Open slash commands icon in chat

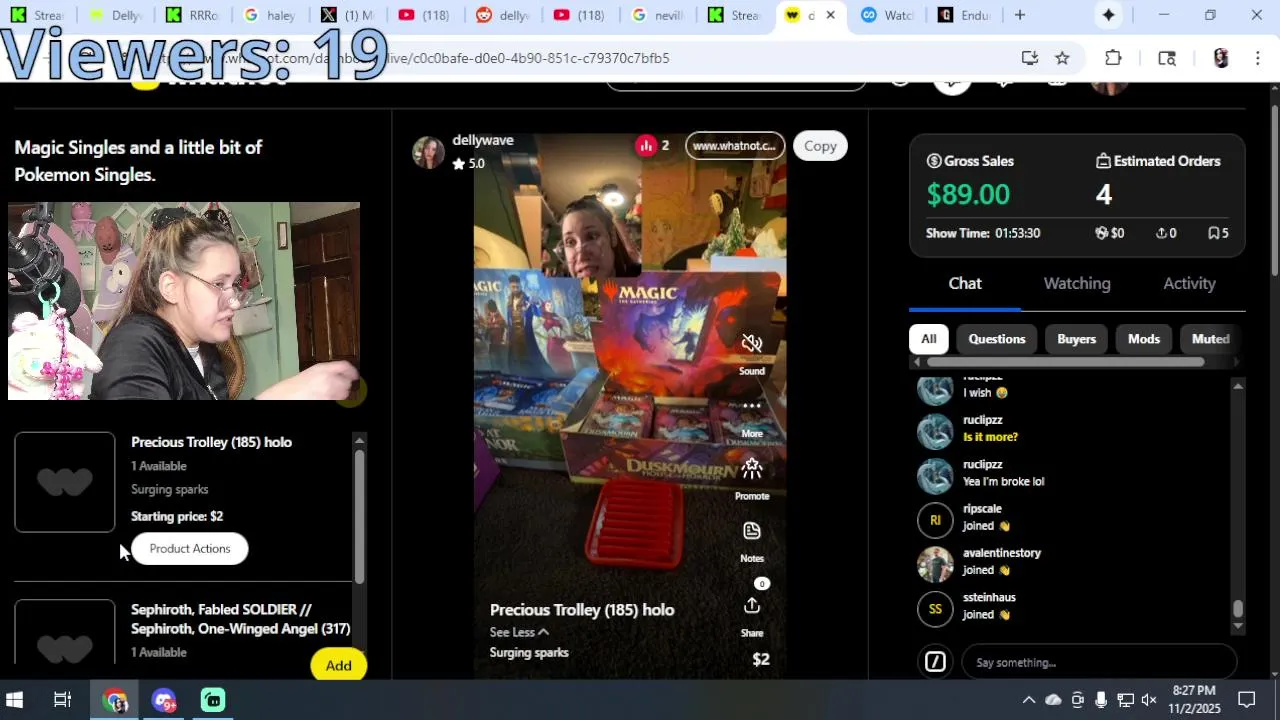[x=935, y=662]
